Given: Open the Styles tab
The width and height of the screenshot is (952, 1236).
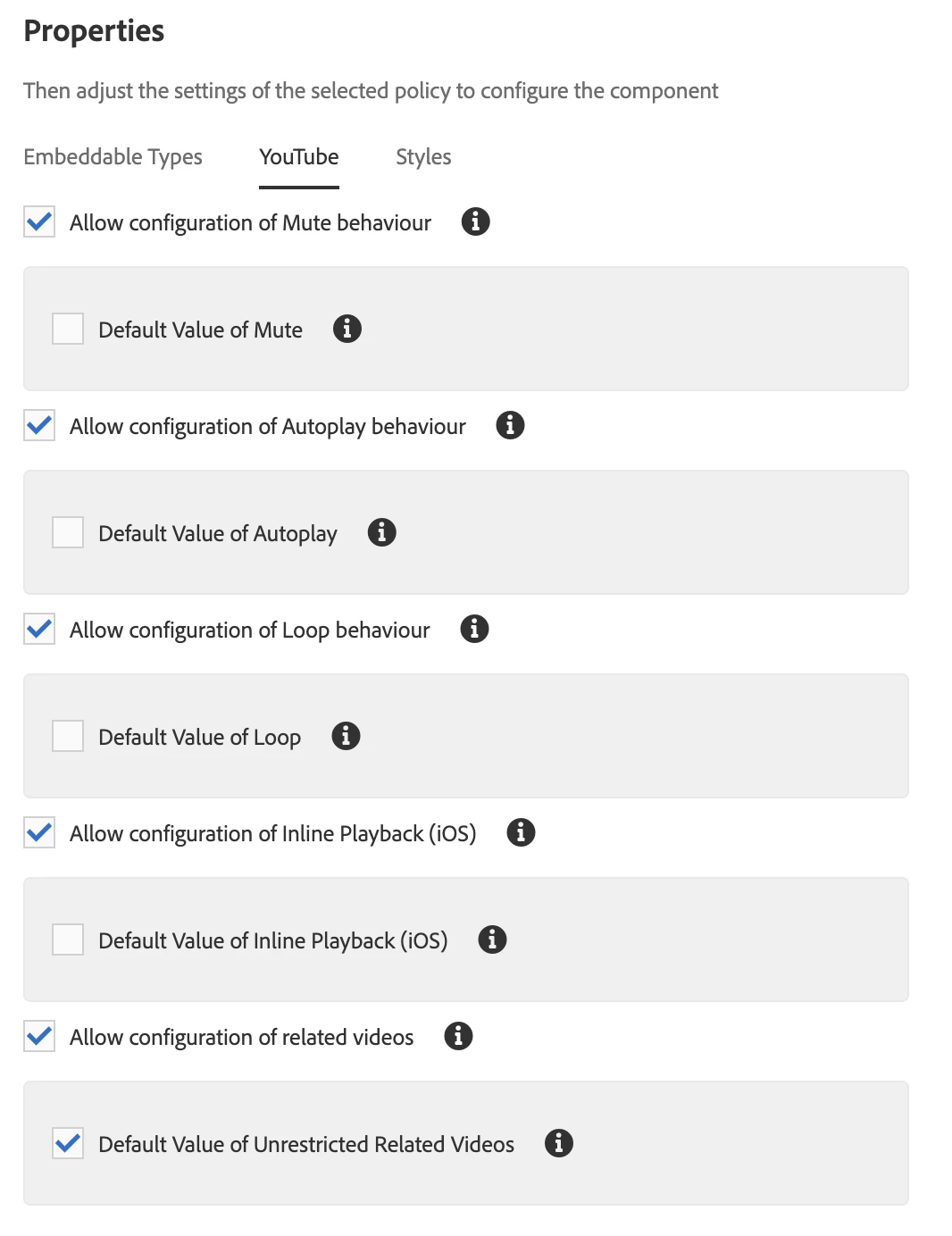Looking at the screenshot, I should point(423,157).
